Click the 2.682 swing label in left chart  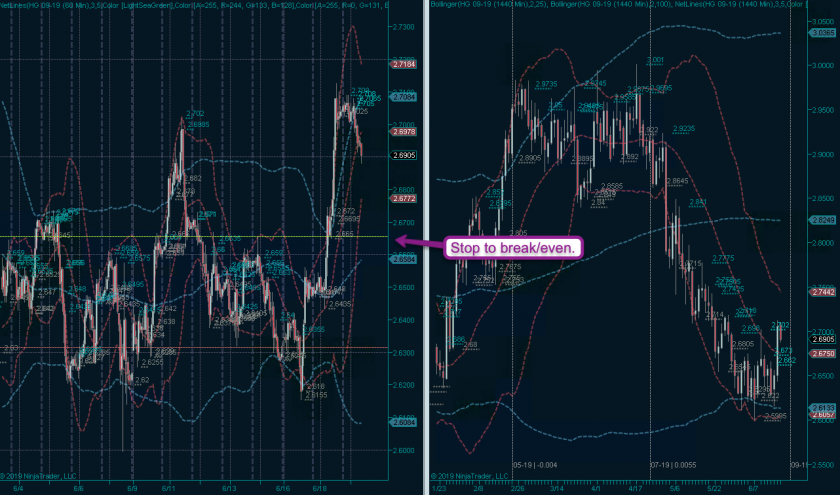coord(193,178)
